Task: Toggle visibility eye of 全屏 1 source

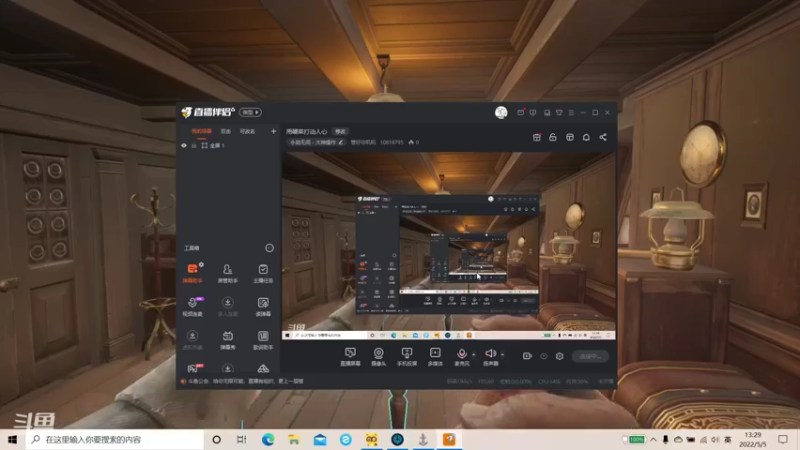Action: 184,145
